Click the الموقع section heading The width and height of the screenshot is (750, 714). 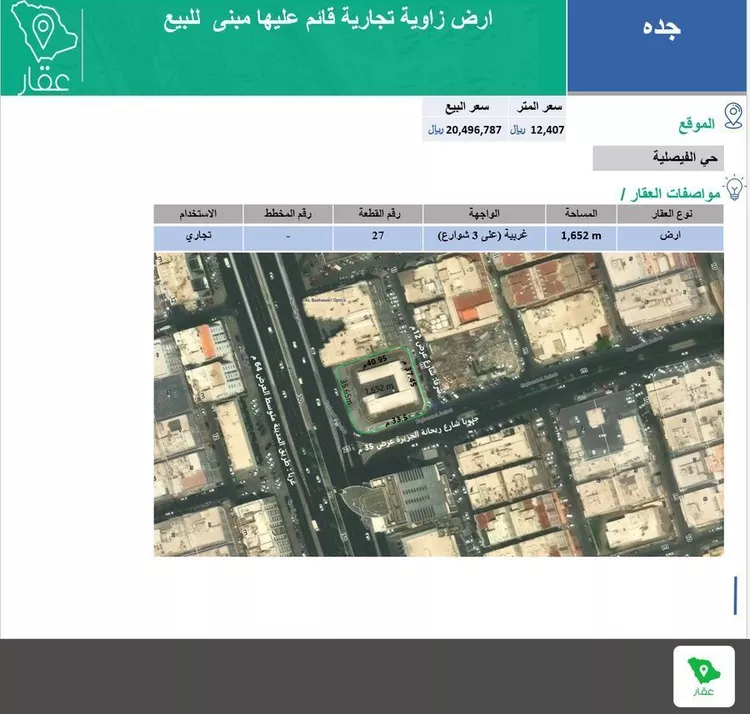(696, 124)
